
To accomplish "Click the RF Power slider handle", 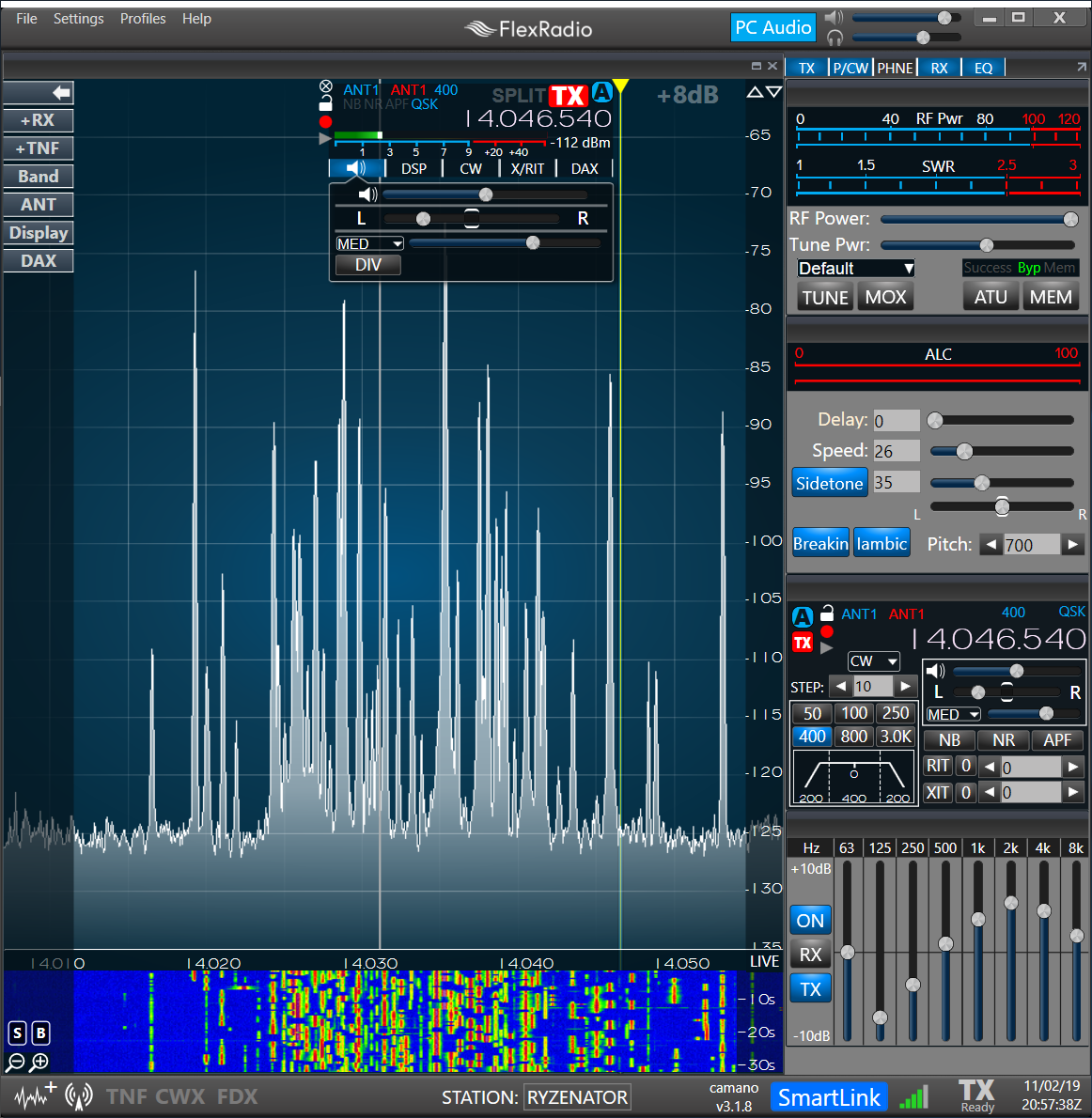I will [x=1070, y=219].
